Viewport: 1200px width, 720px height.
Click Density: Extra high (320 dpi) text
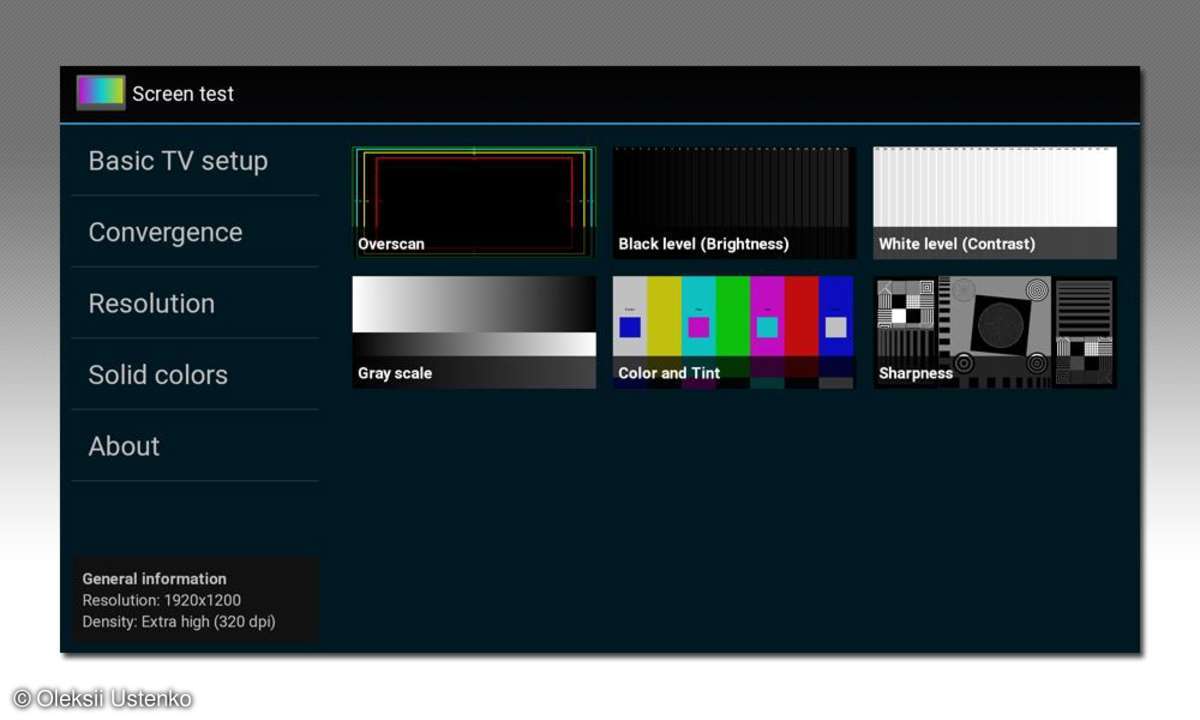click(178, 622)
